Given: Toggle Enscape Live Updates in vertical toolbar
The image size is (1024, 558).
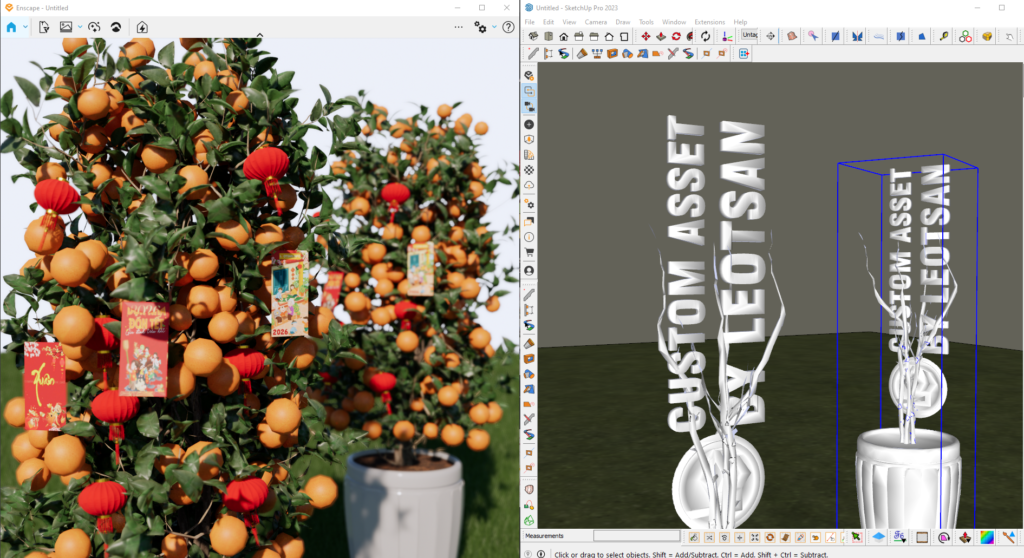Looking at the screenshot, I should [529, 91].
